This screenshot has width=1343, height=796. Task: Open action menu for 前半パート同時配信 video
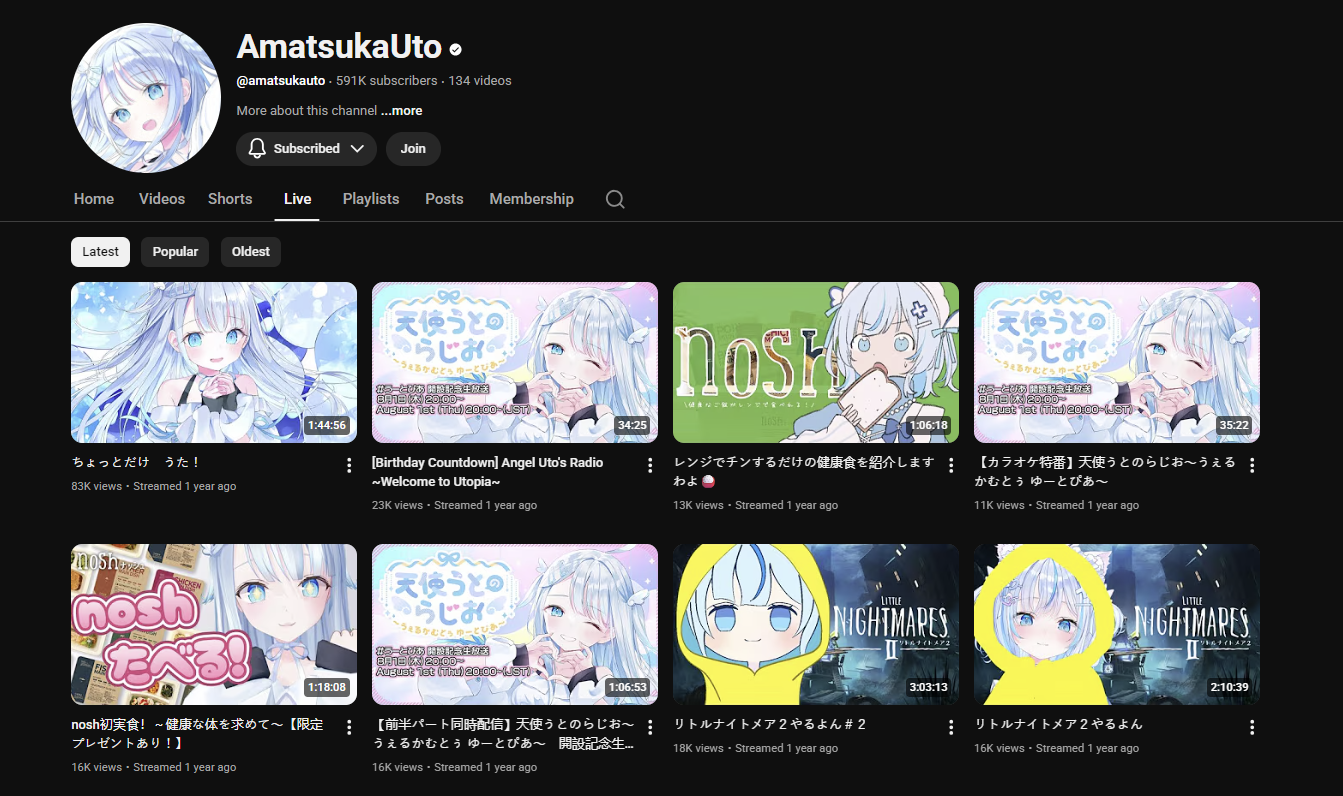pyautogui.click(x=650, y=727)
